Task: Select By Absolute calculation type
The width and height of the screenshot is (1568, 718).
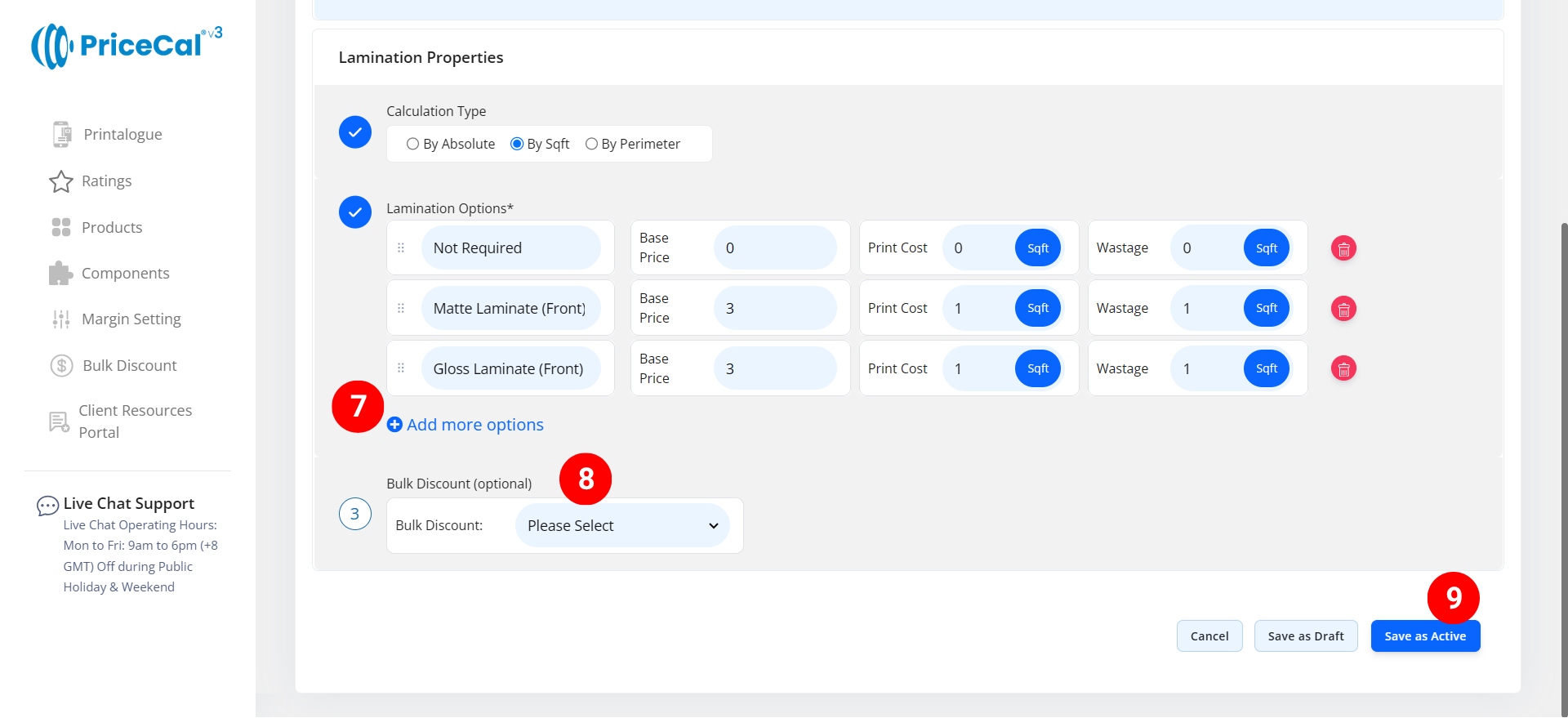Action: pos(413,145)
